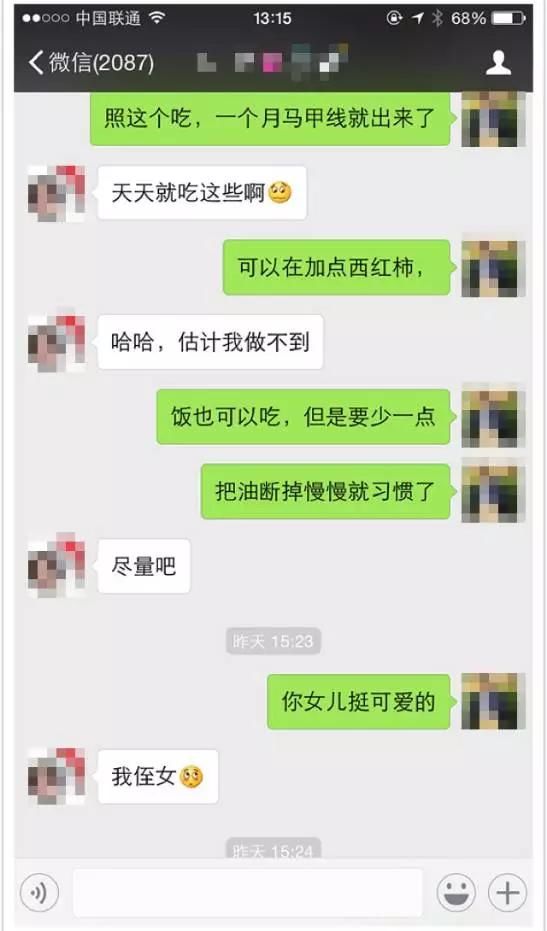This screenshot has height=931, width=547.
Task: Tap the voice message icon
Action: (39, 892)
